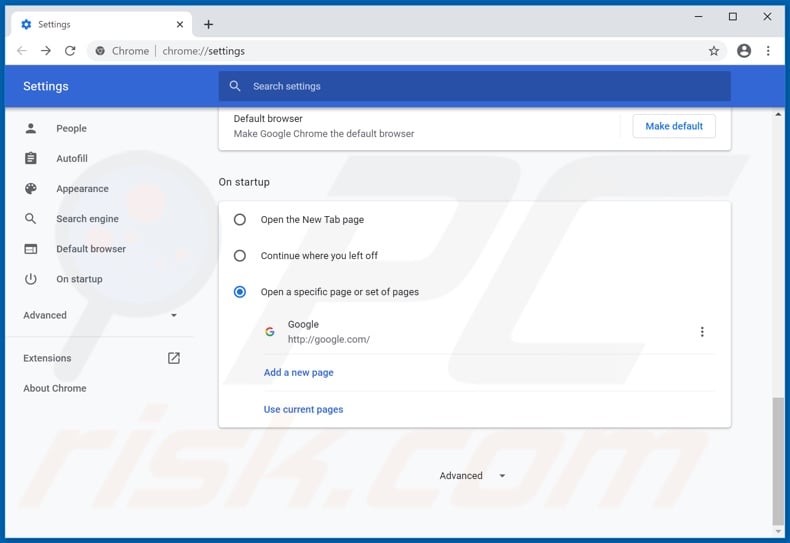The height and width of the screenshot is (543, 790).
Task: Focus the Search settings field
Action: click(475, 86)
